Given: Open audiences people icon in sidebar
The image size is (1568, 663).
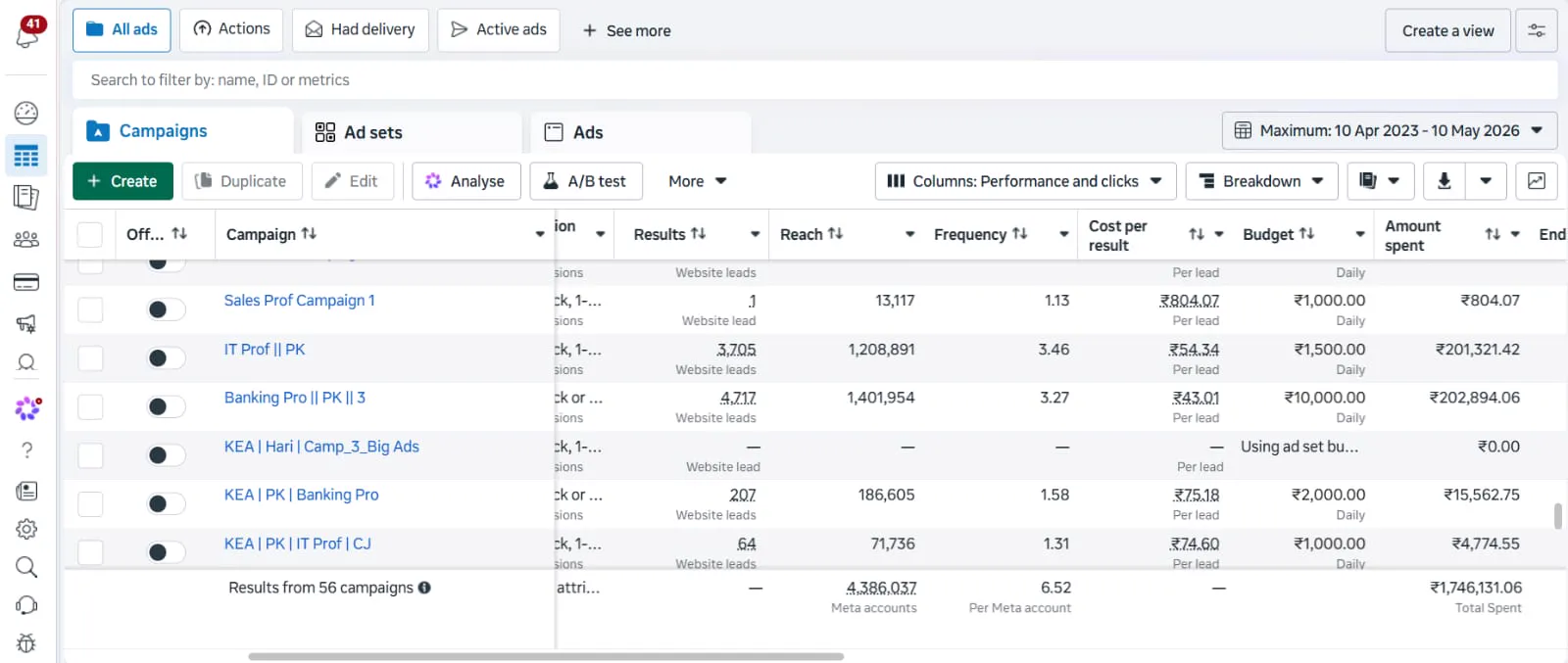Looking at the screenshot, I should [26, 239].
